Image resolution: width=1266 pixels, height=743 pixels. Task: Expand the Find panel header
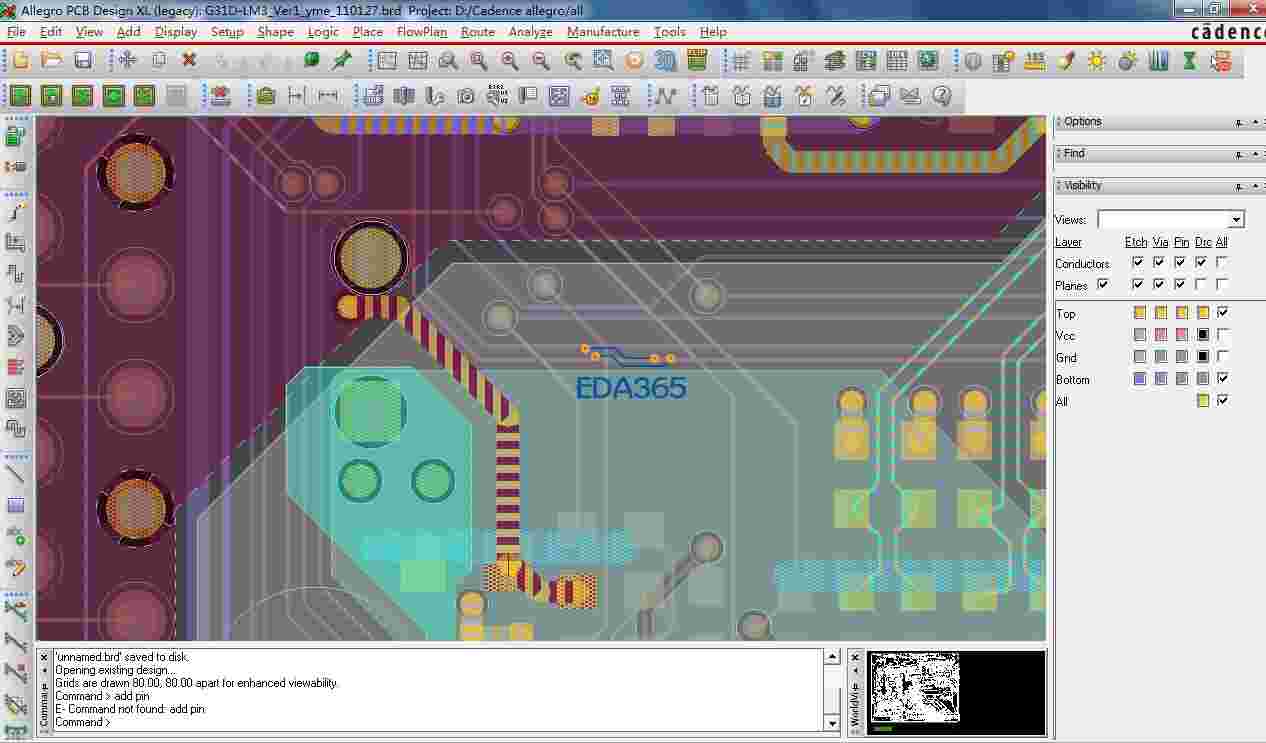pos(1074,154)
